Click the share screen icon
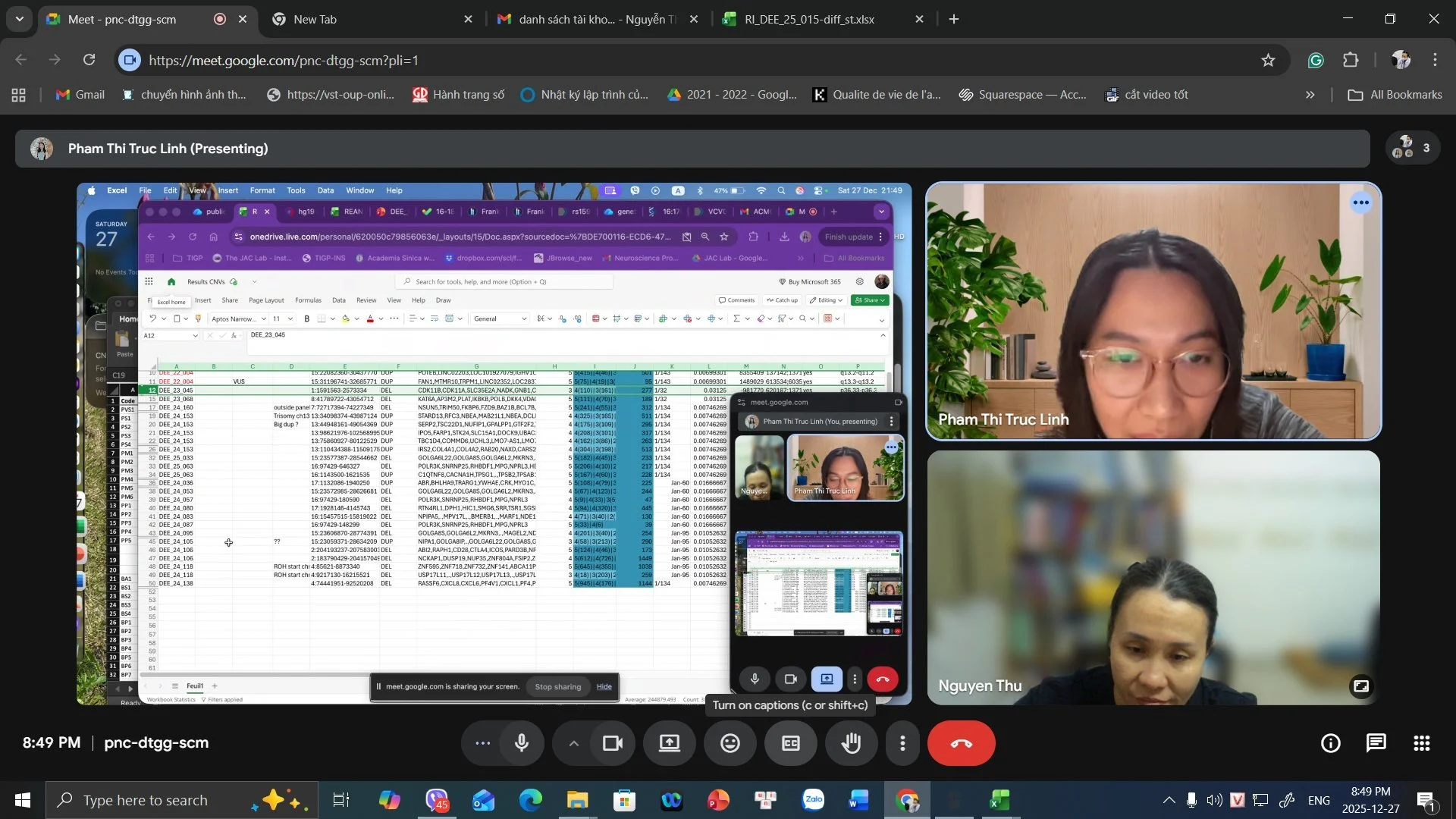The image size is (1456, 819). coord(669,743)
